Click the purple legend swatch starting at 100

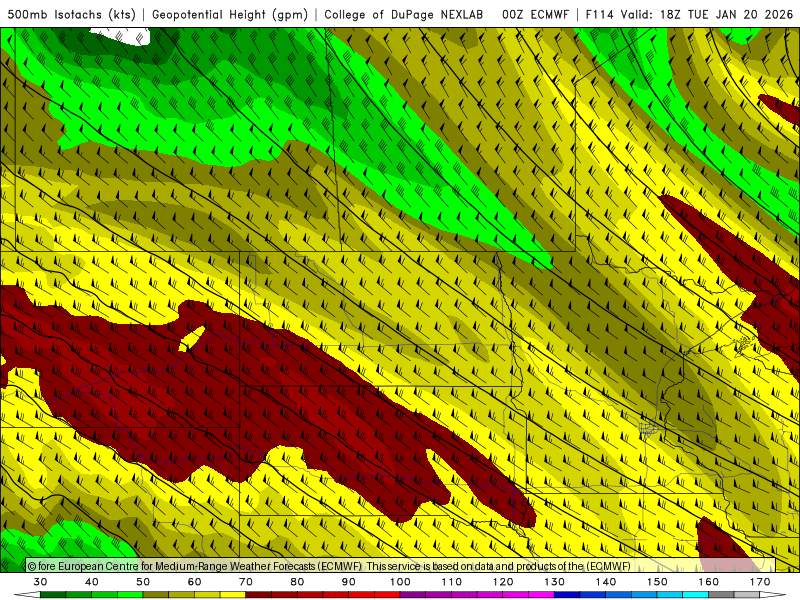413,595
